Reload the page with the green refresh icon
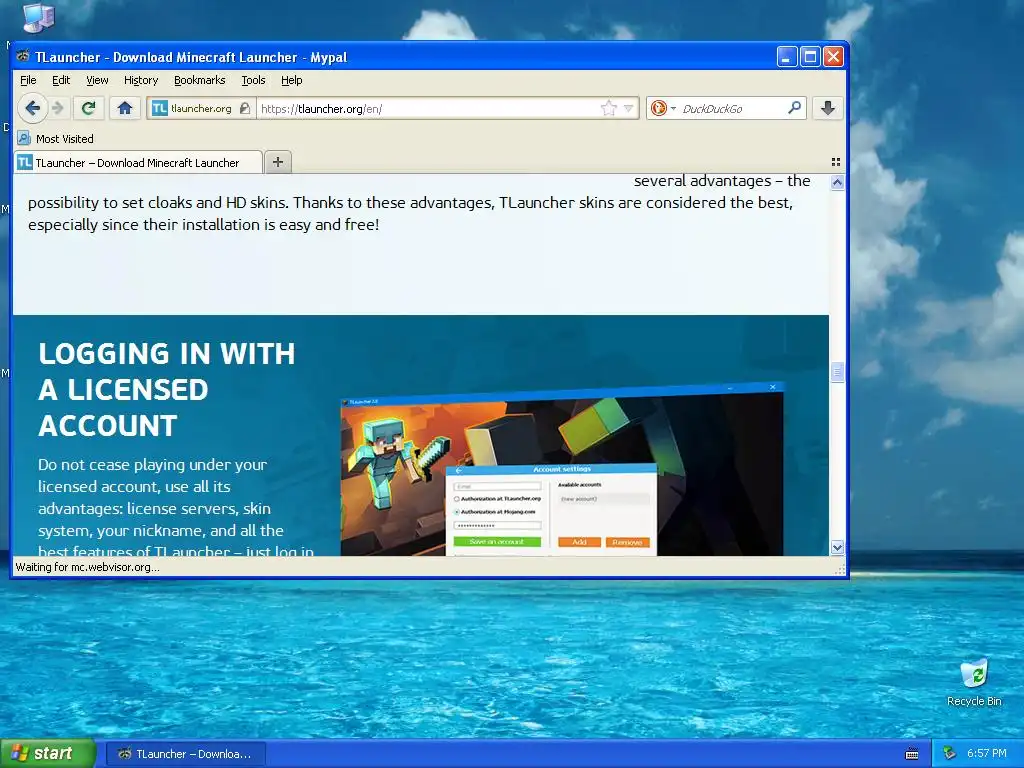Image resolution: width=1024 pixels, height=768 pixels. point(89,108)
